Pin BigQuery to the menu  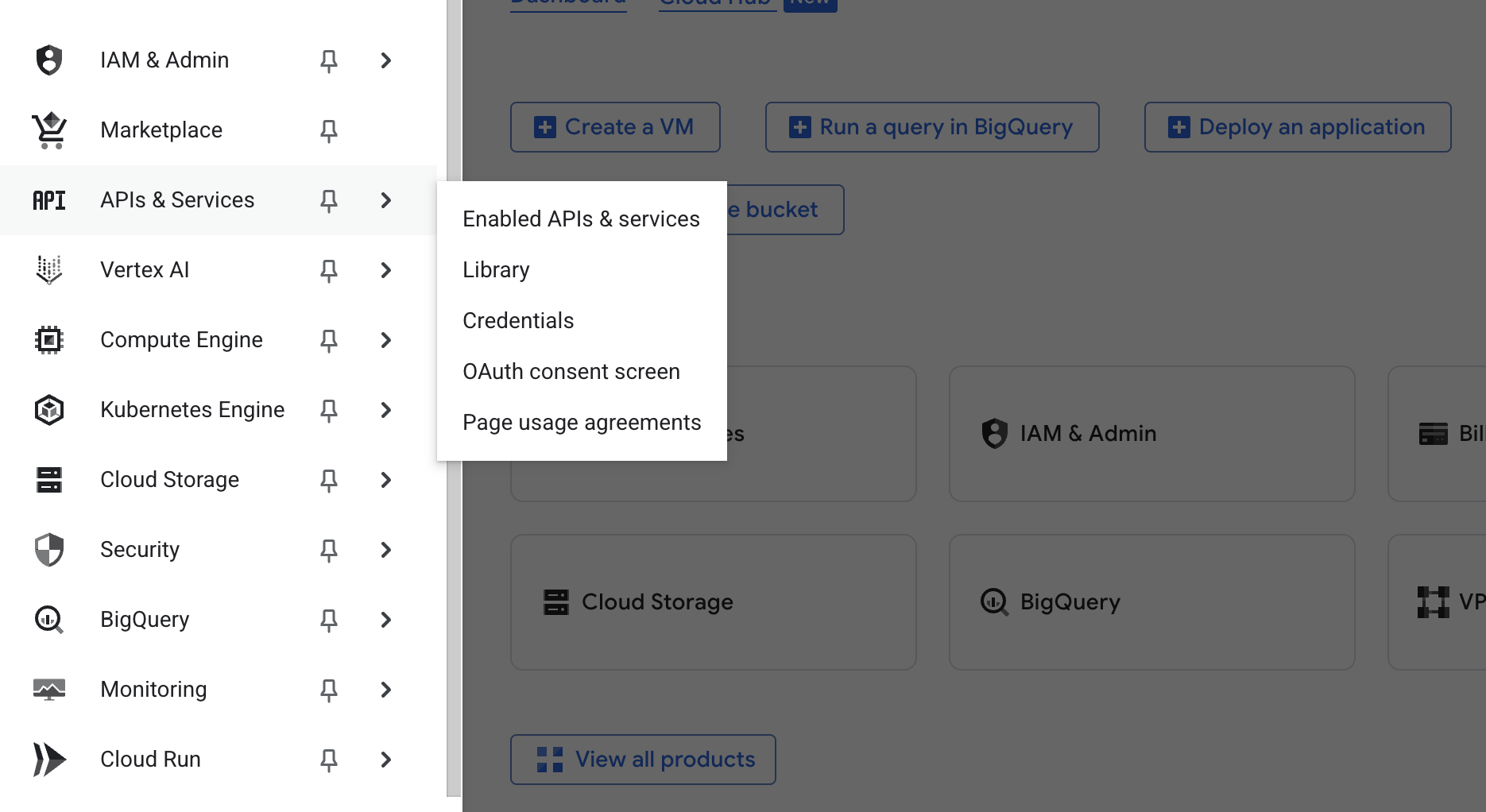329,620
